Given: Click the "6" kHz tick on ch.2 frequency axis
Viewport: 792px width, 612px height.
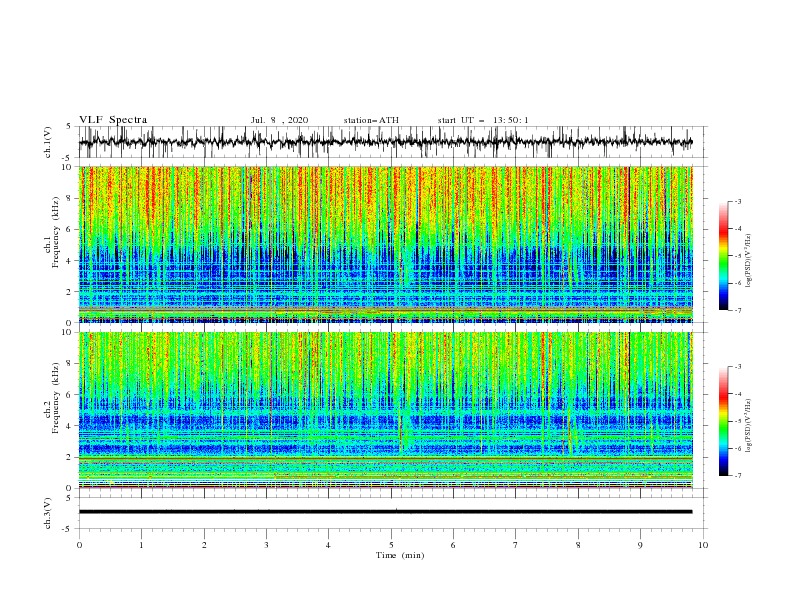Looking at the screenshot, I should pos(70,395).
